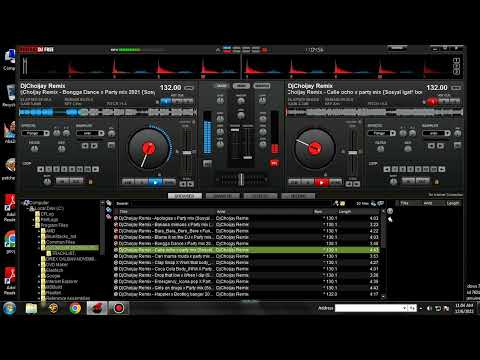
Task: Toggle the left deck loop lock icon
Action: pos(90,182)
